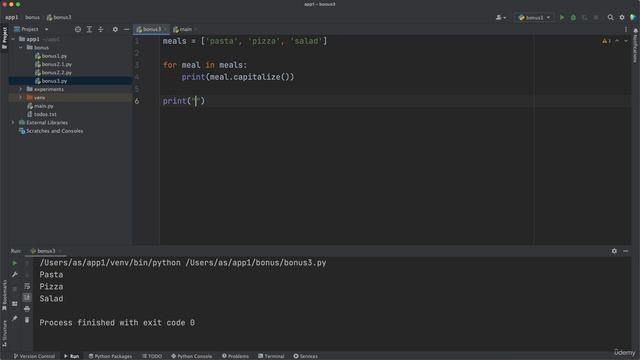Click Expand All icon in Project panel
The height and width of the screenshot is (360, 640).
click(89, 29)
